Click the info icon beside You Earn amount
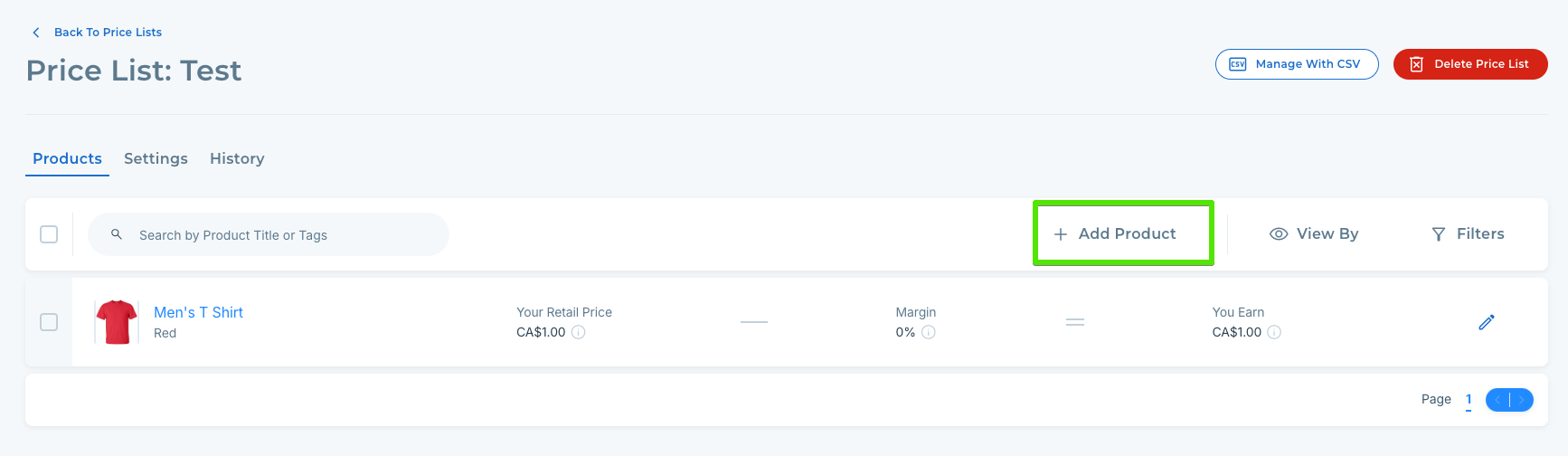The height and width of the screenshot is (456, 1568). point(1274,332)
